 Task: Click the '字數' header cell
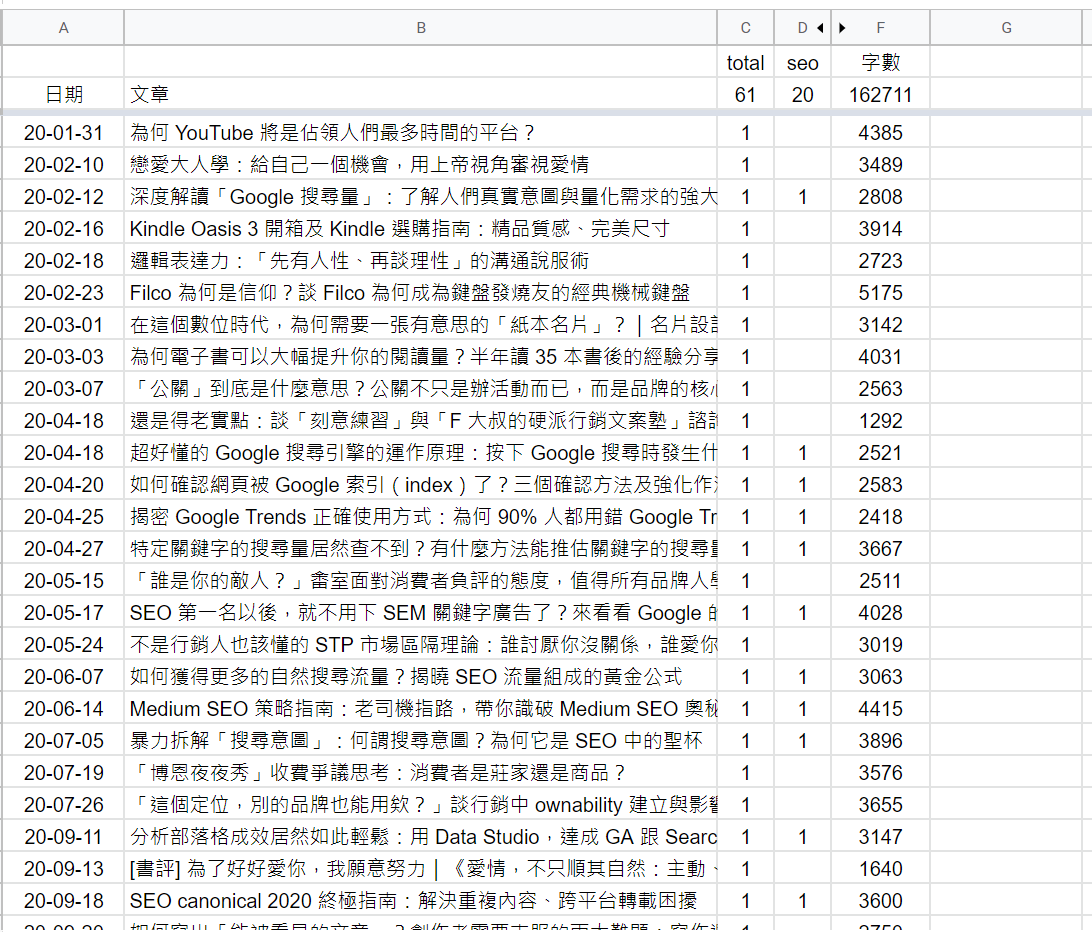pyautogui.click(x=880, y=63)
